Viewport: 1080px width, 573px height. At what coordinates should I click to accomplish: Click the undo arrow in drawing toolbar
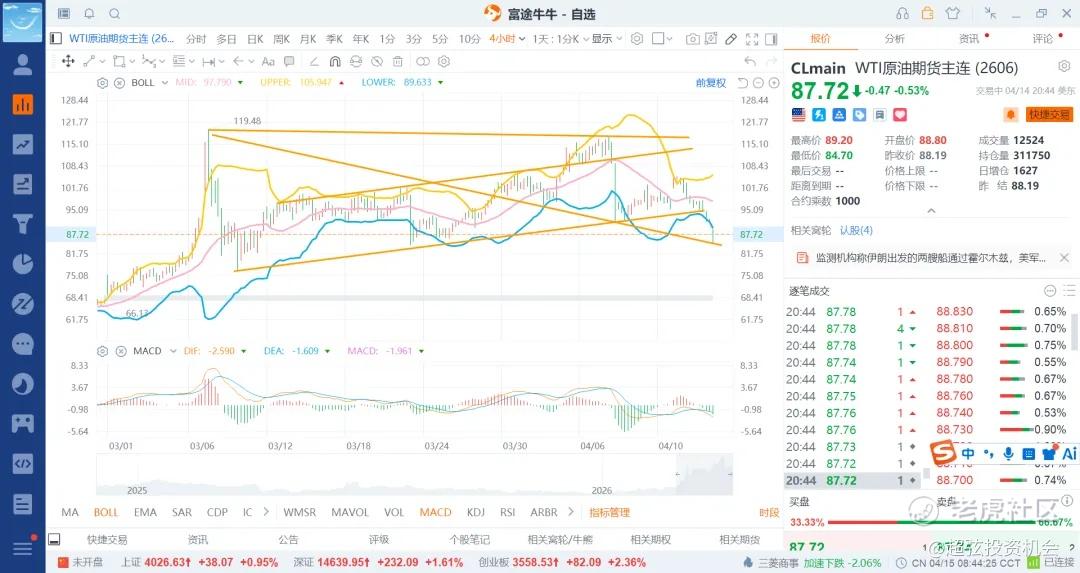tap(751, 61)
